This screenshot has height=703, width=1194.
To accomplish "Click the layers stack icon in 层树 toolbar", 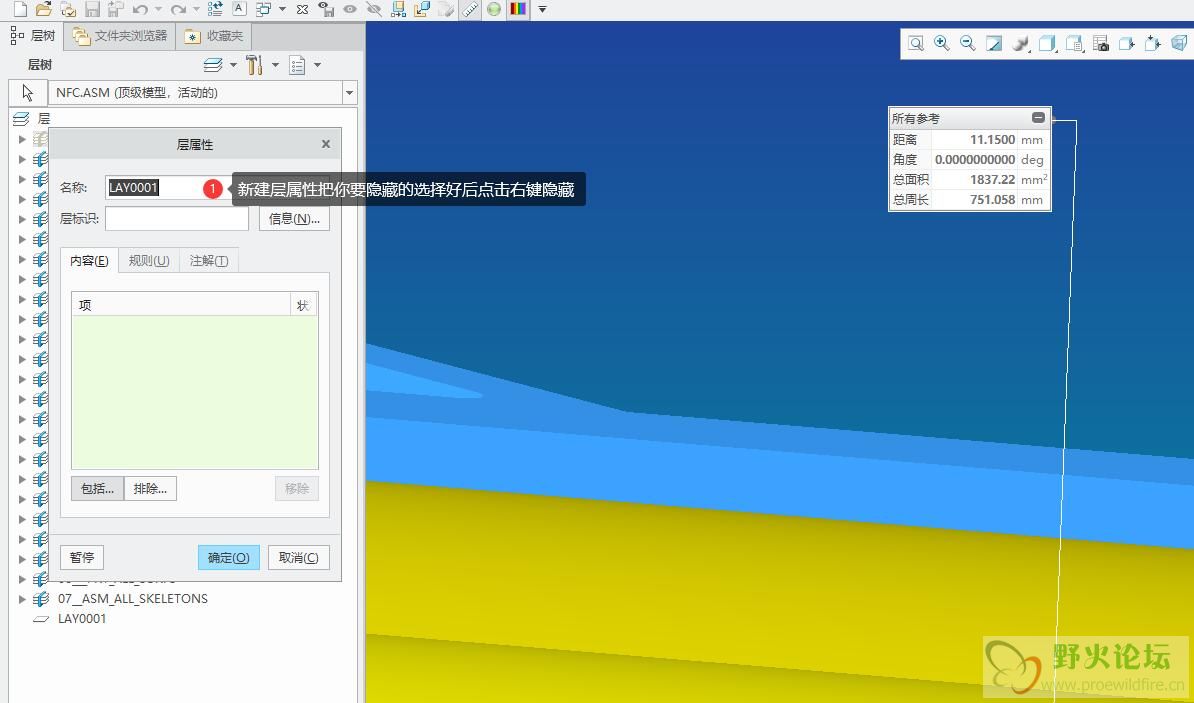I will (213, 65).
